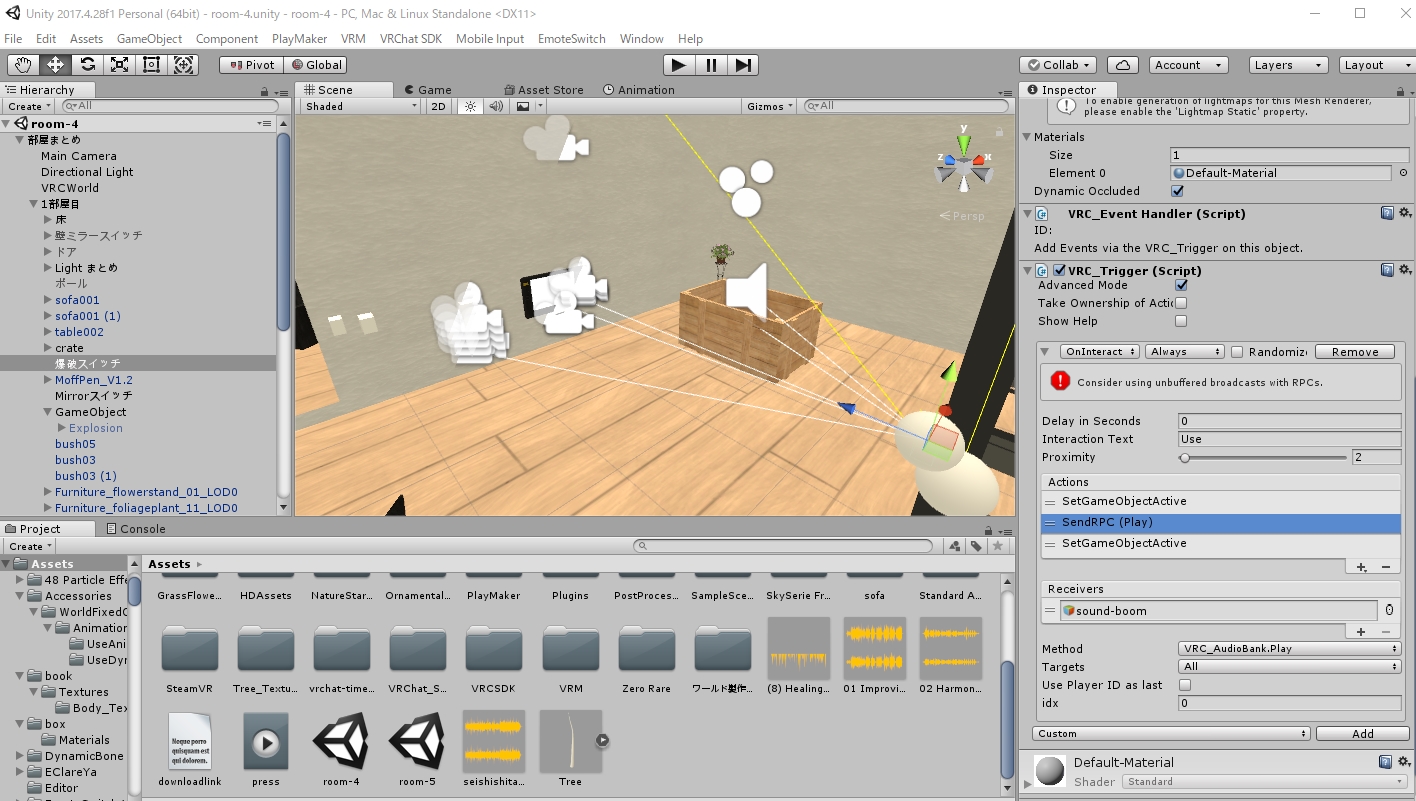Open the Layers dropdown
The height and width of the screenshot is (801, 1416).
click(x=1289, y=65)
